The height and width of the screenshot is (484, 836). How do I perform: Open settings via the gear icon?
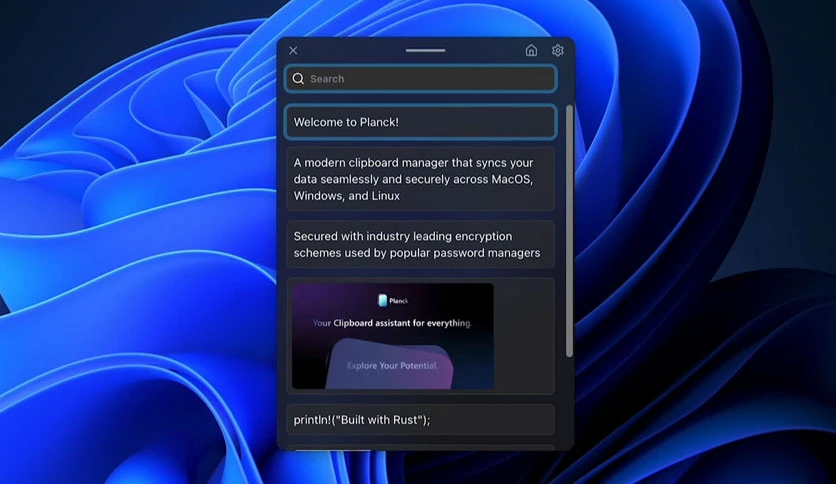pos(558,50)
